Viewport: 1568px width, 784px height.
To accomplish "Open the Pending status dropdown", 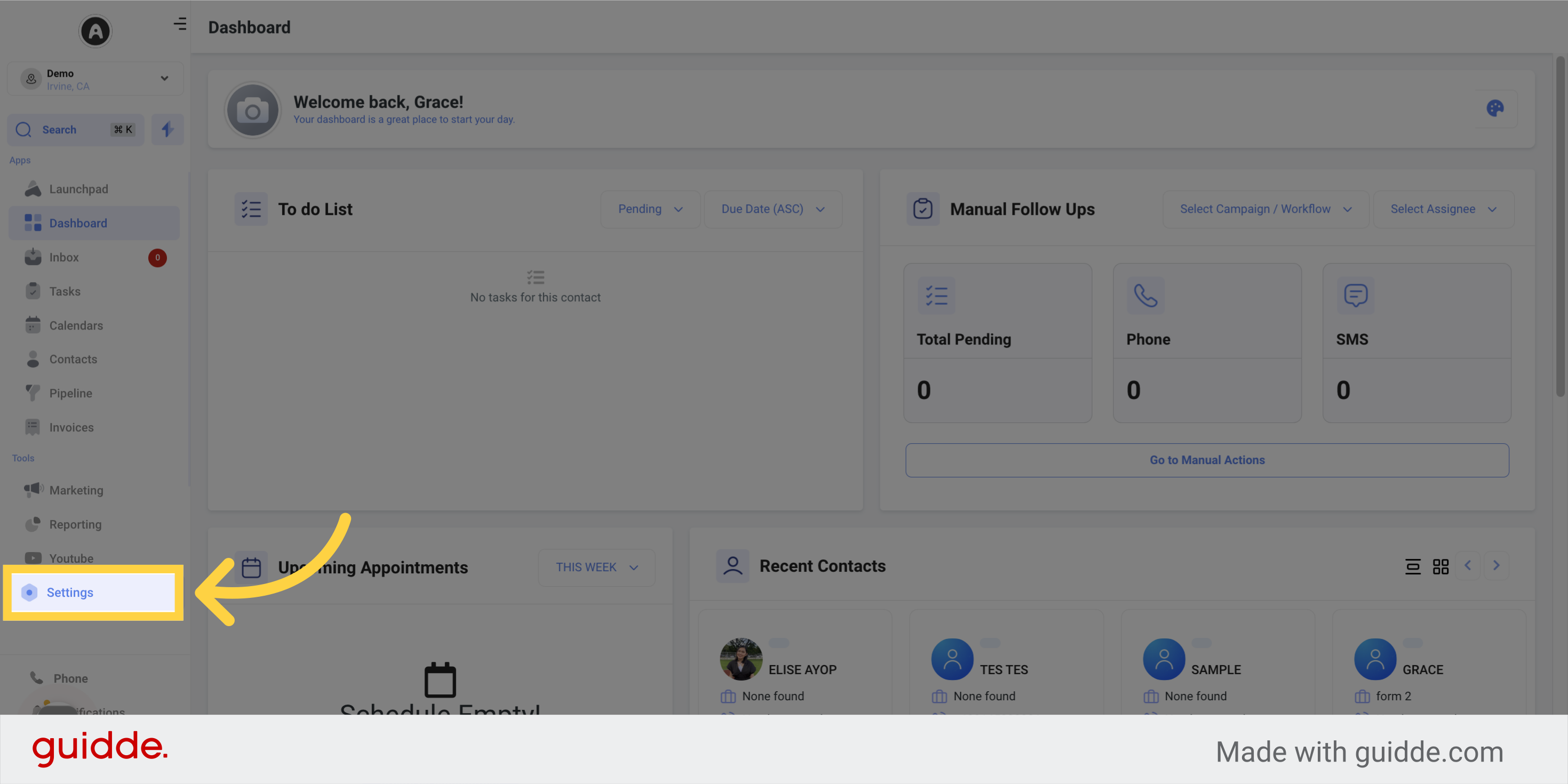I will pos(650,209).
